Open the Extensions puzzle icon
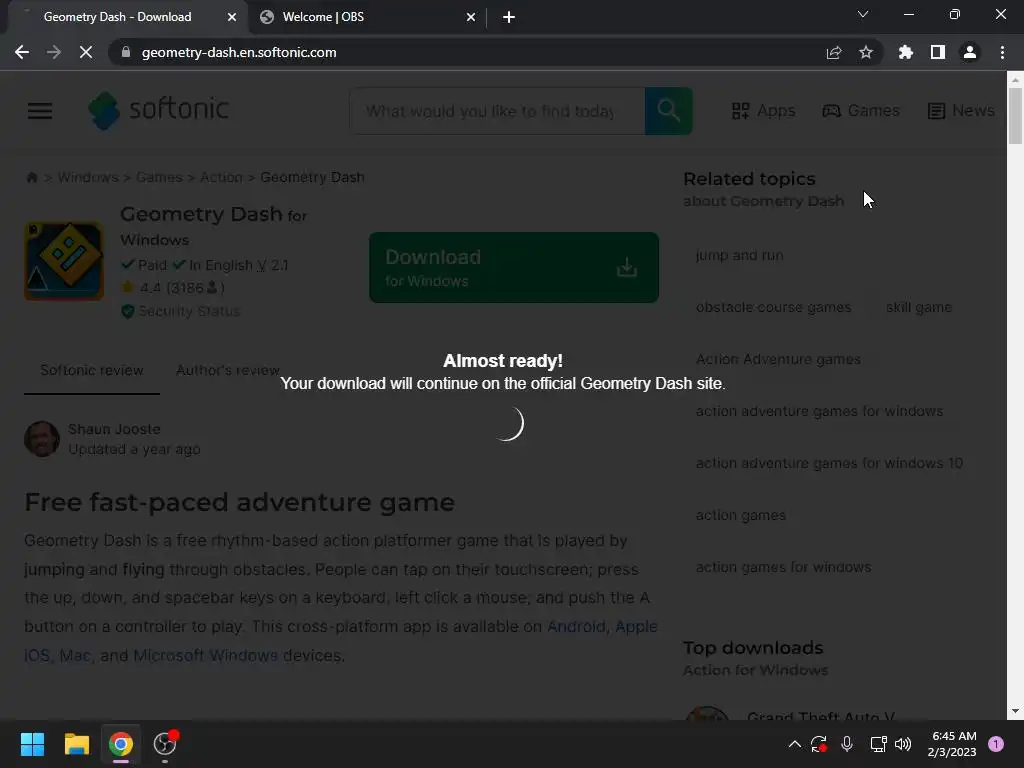1024x768 pixels. (906, 52)
